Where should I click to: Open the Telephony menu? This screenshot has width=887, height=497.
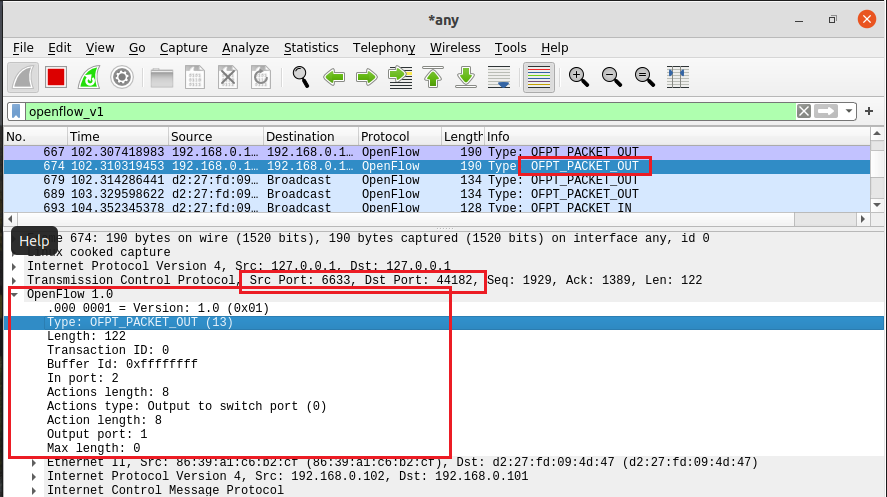click(x=384, y=48)
